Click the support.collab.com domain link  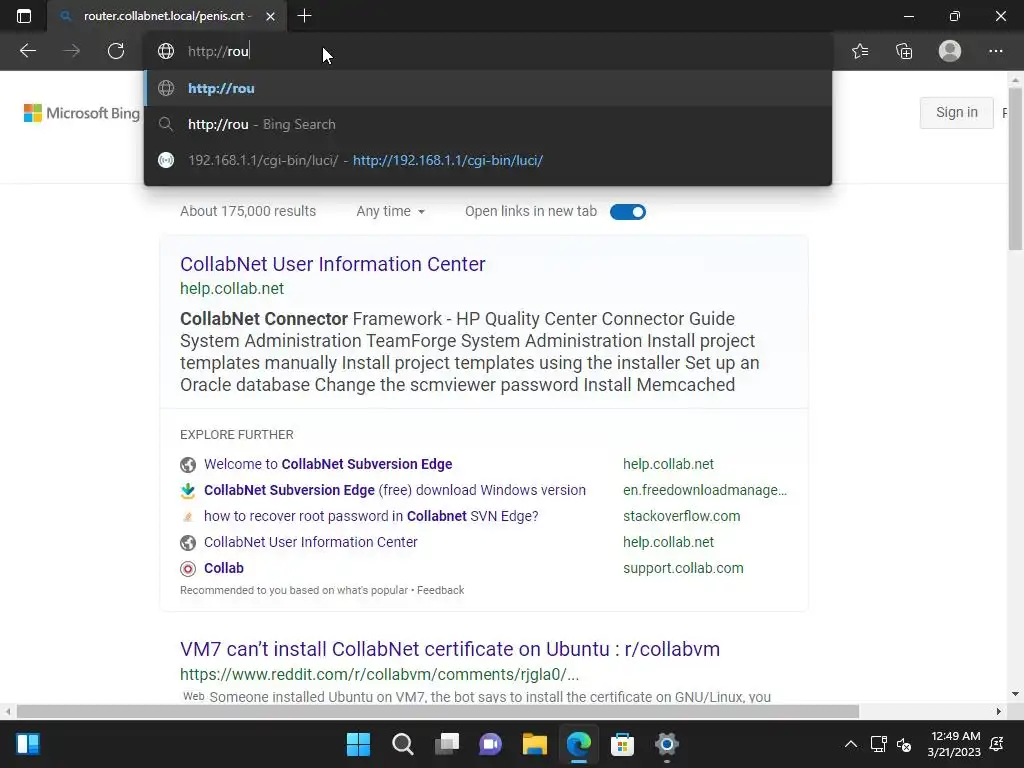coord(683,568)
